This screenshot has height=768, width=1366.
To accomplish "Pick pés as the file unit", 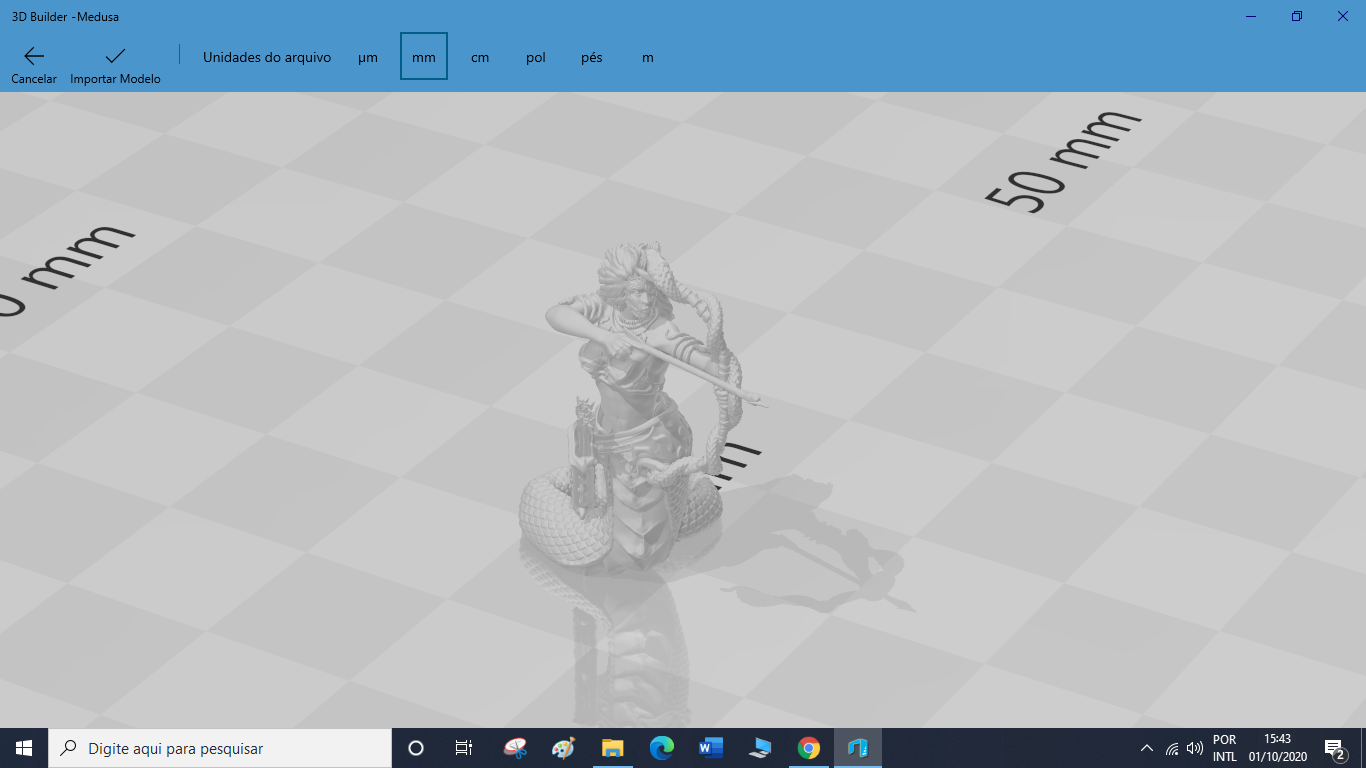I will pos(592,57).
